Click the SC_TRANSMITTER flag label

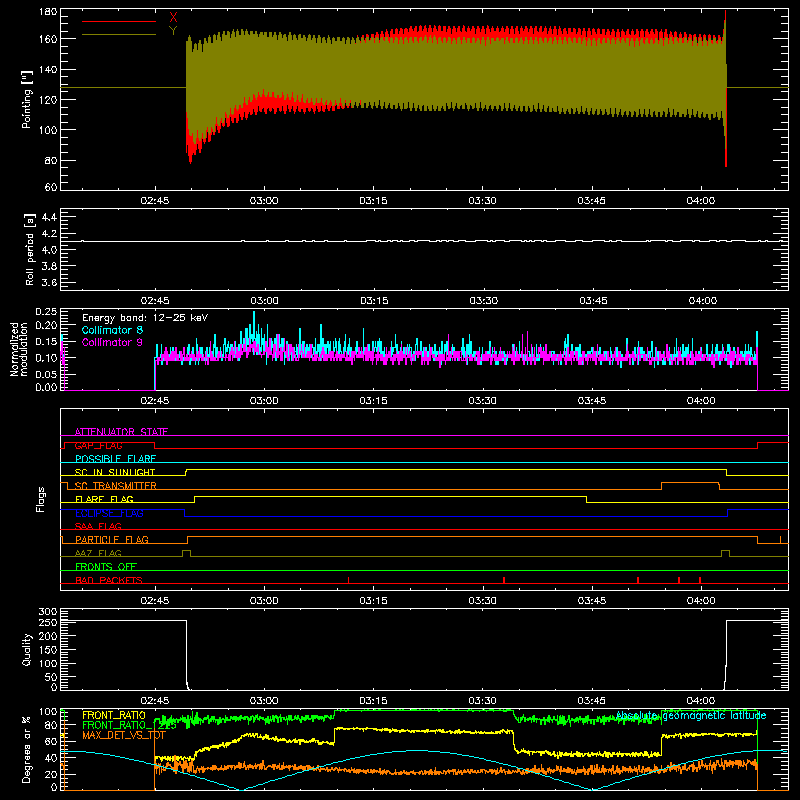[x=116, y=486]
